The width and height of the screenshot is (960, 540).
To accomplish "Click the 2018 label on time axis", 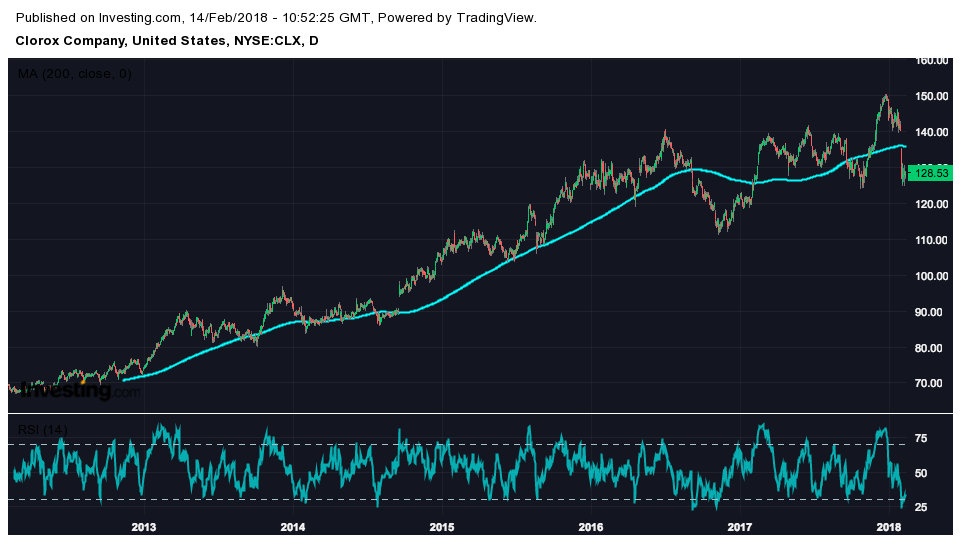I will point(889,527).
